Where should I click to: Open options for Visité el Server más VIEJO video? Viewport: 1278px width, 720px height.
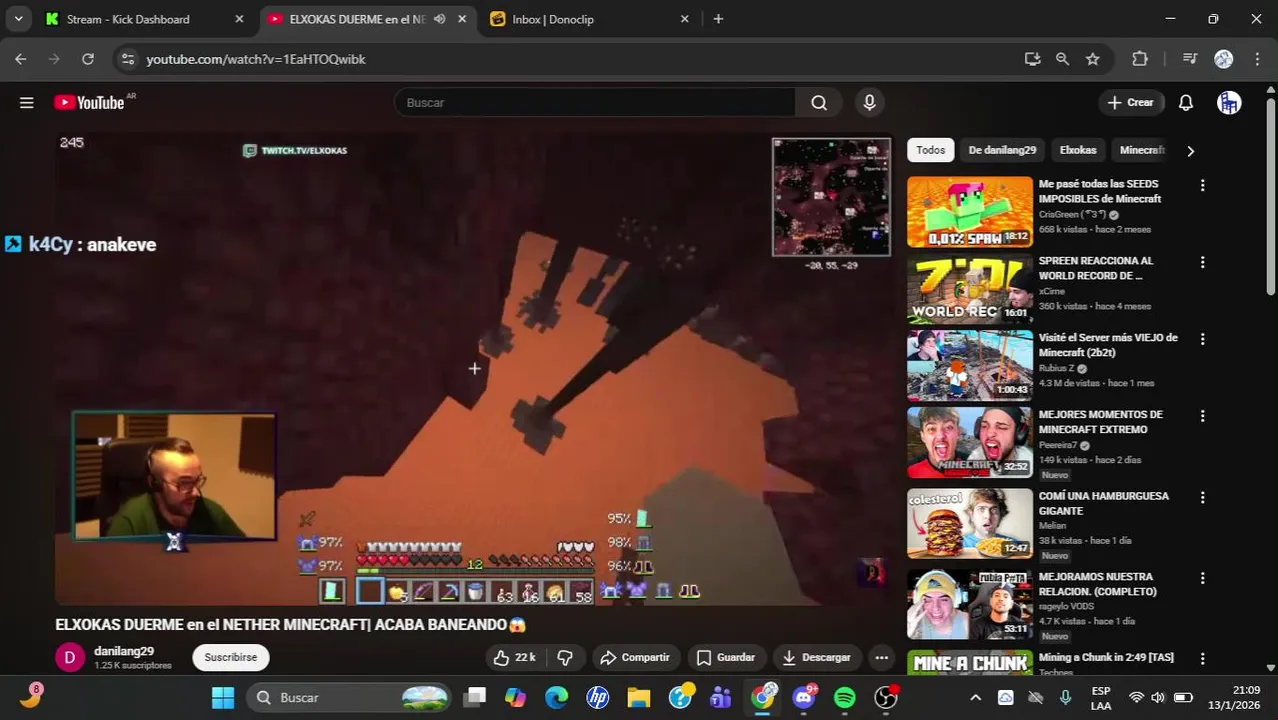(x=1202, y=339)
